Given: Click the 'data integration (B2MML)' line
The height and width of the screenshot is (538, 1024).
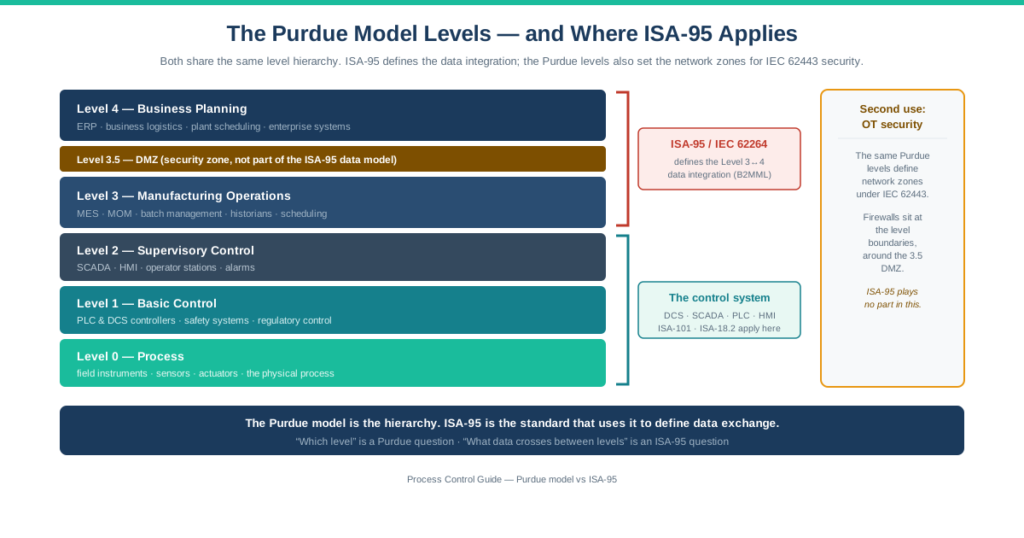Looking at the screenshot, I should (x=719, y=175).
